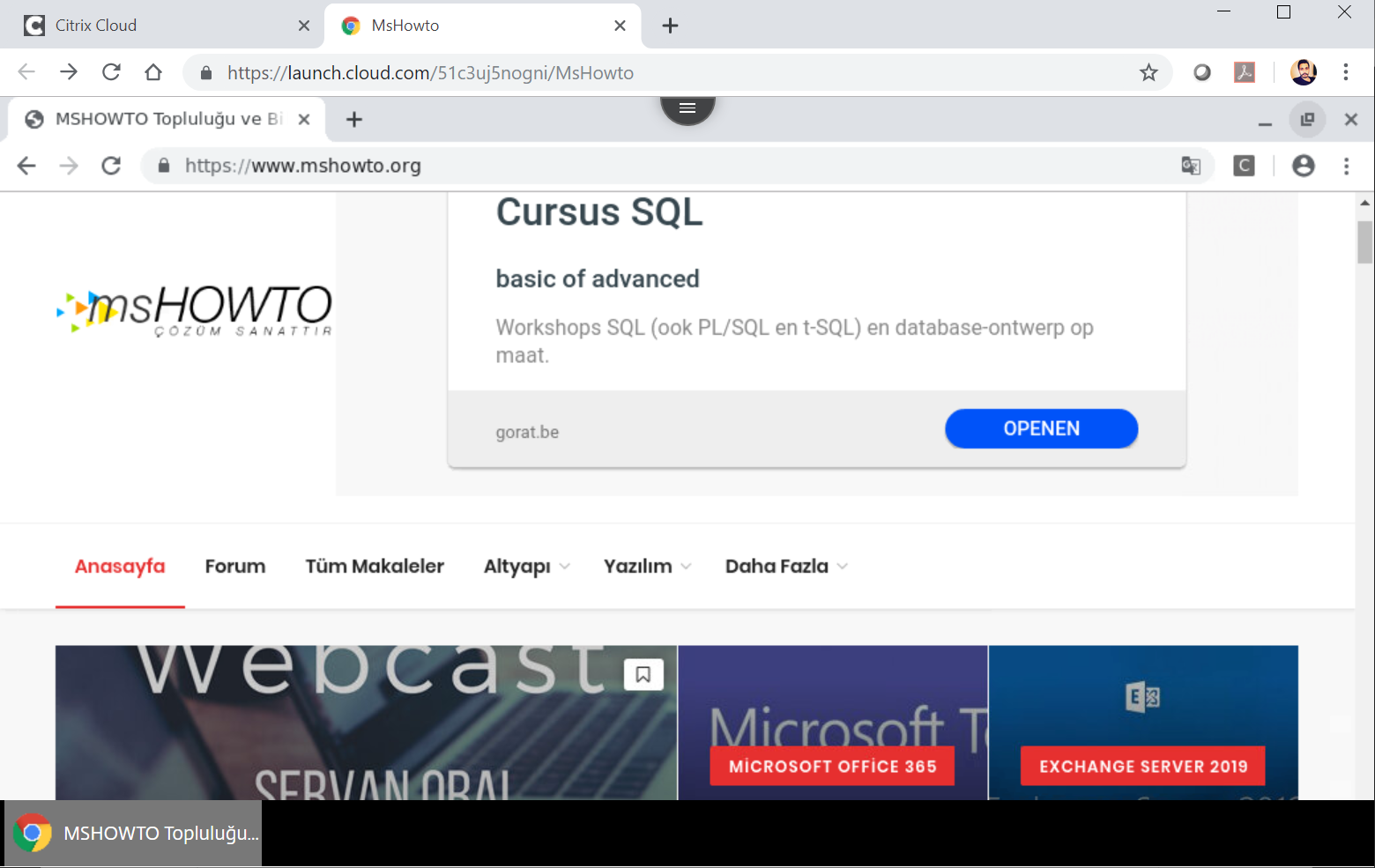This screenshot has height=868, width=1375.
Task: Open the MICROSOFT OFFICE 365 category tag
Action: [832, 766]
